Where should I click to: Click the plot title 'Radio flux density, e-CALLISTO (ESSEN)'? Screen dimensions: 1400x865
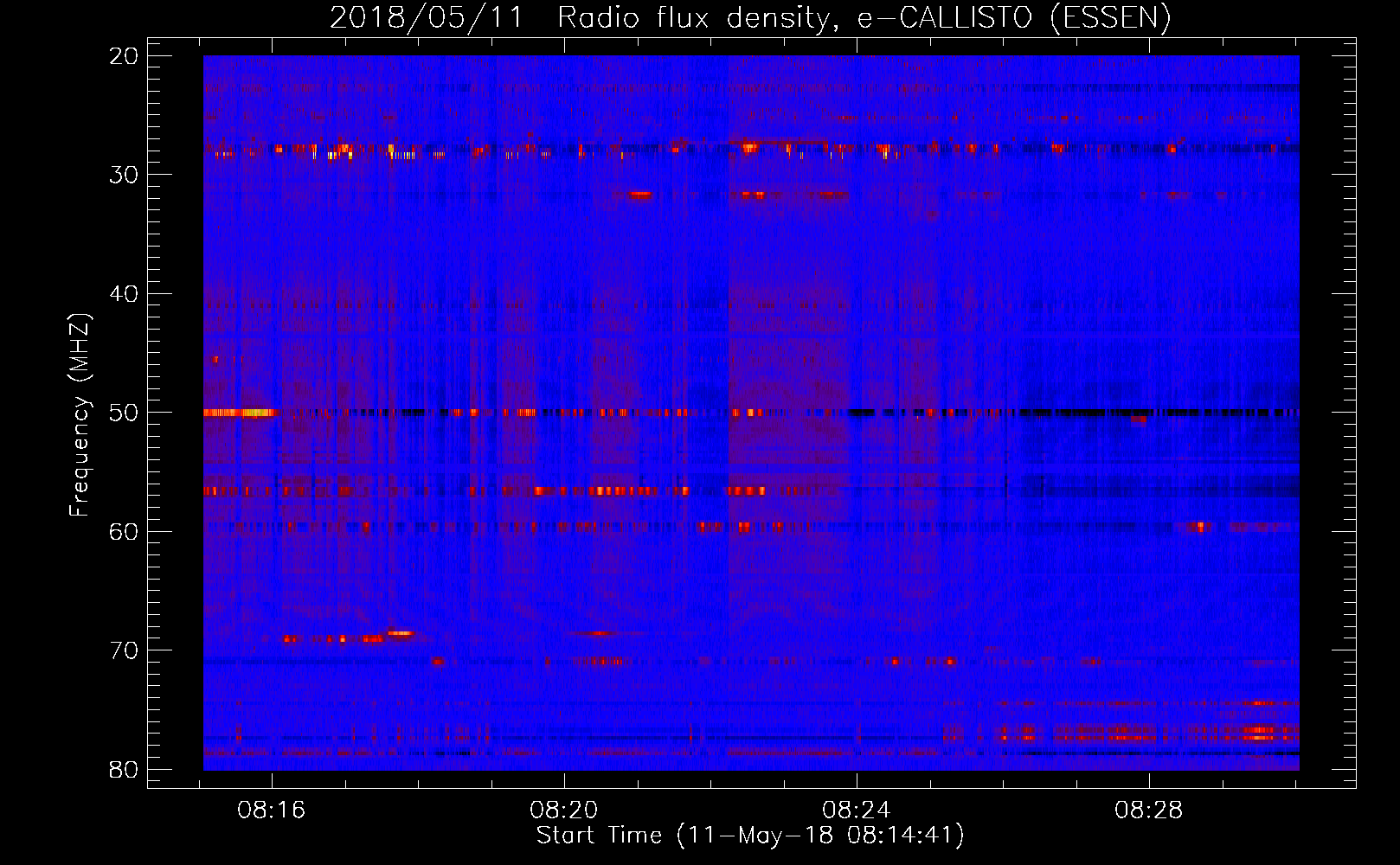864,18
